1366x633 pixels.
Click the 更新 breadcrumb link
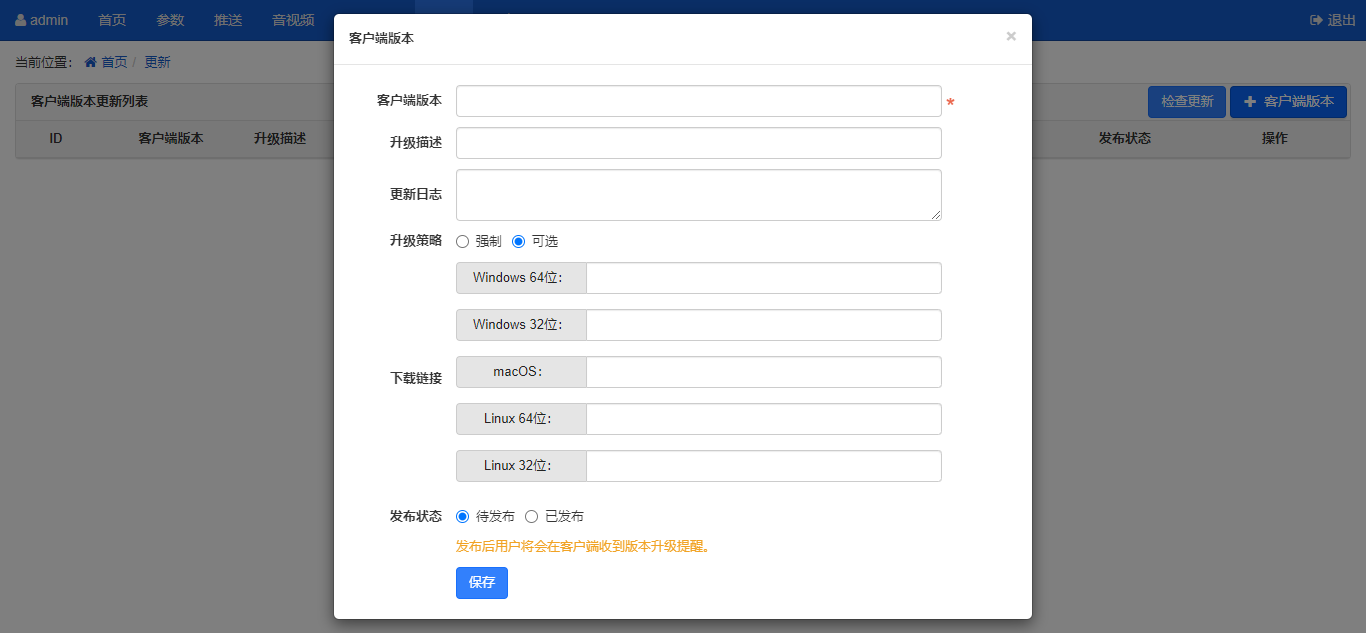157,62
